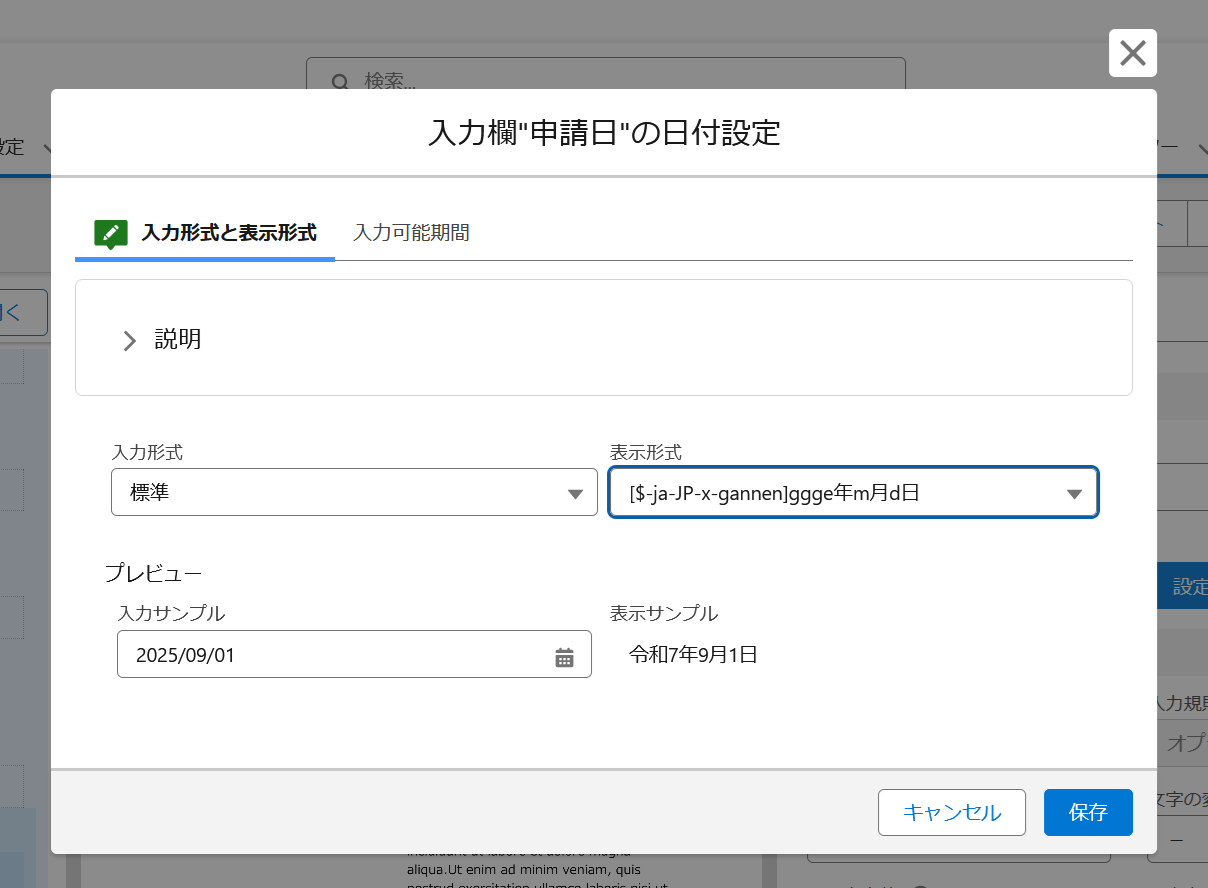Click the blue 設定 button at right edge

[1188, 587]
